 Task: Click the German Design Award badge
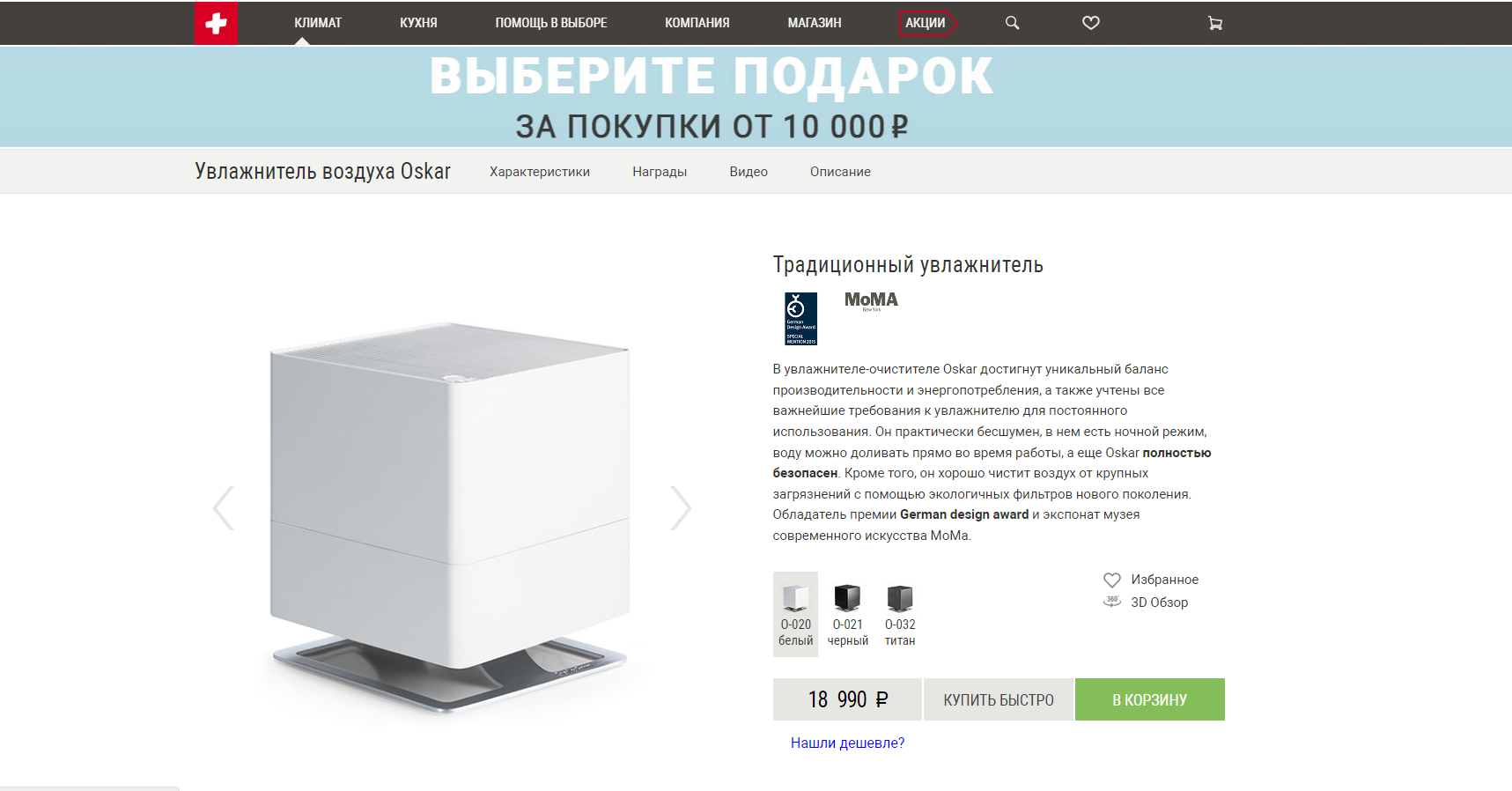(801, 319)
